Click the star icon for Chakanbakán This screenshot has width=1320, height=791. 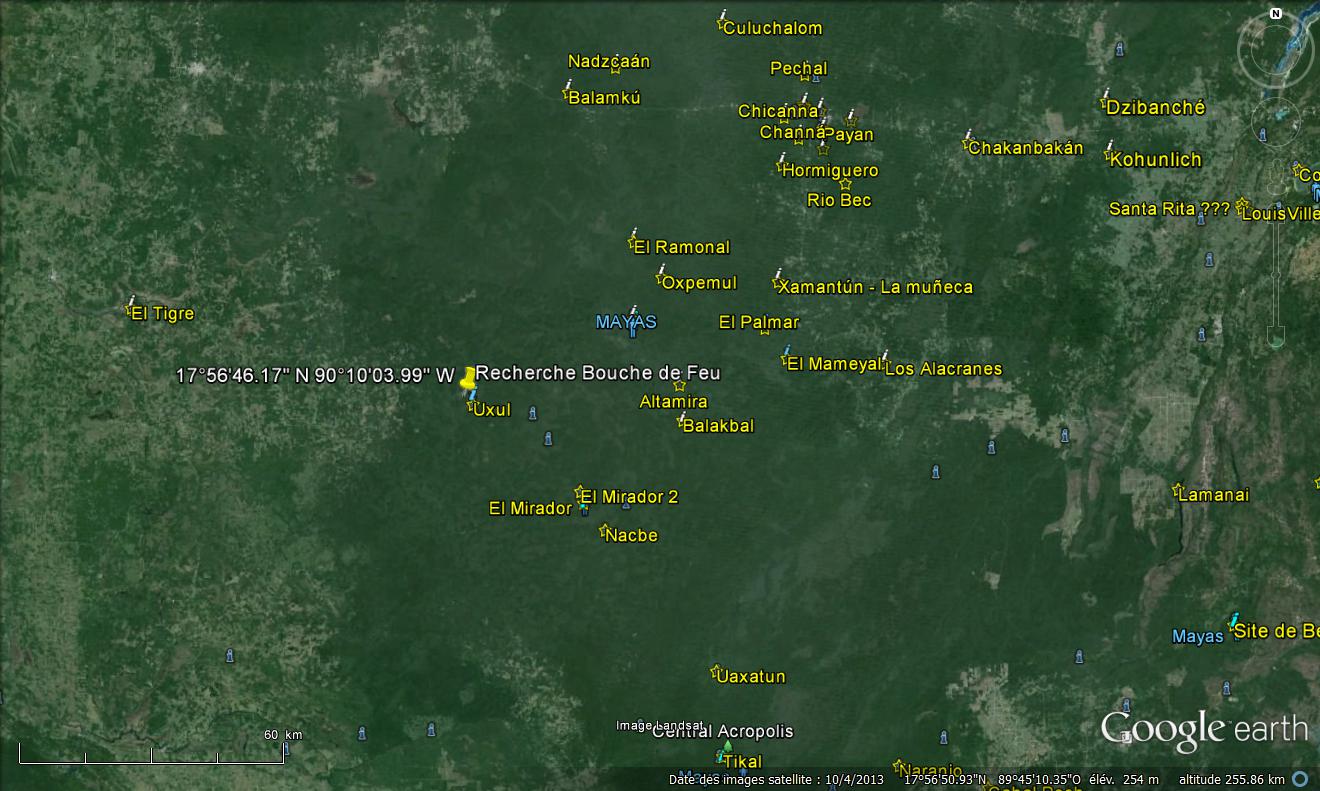click(x=967, y=145)
